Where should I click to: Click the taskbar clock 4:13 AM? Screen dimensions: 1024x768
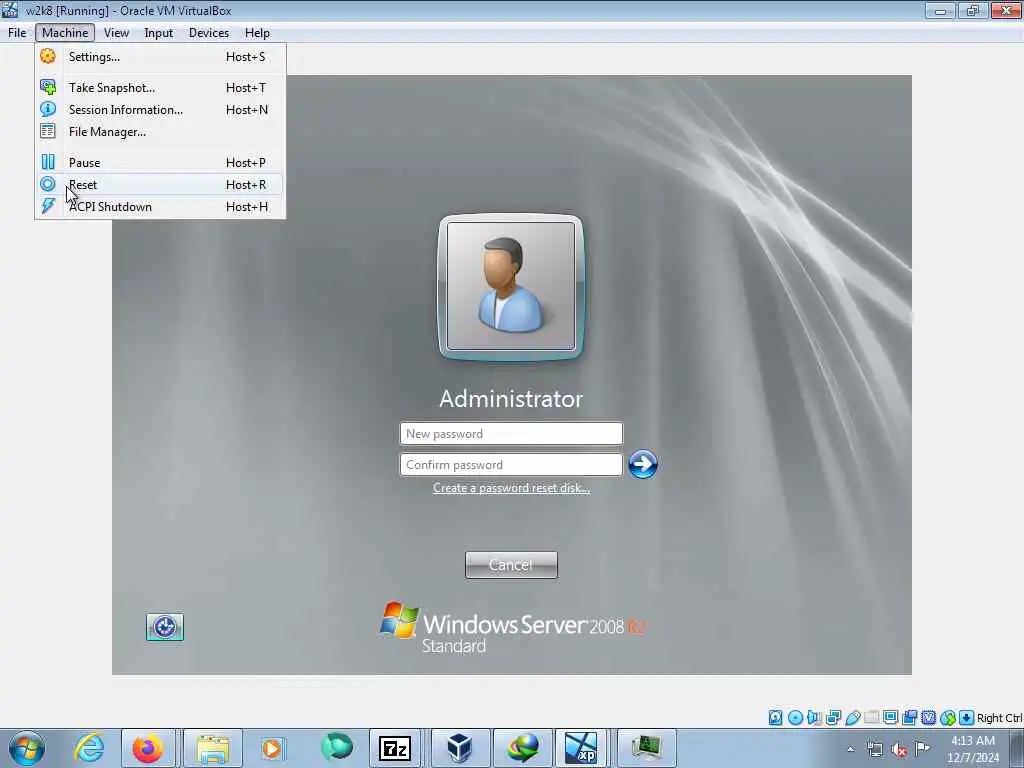point(973,749)
